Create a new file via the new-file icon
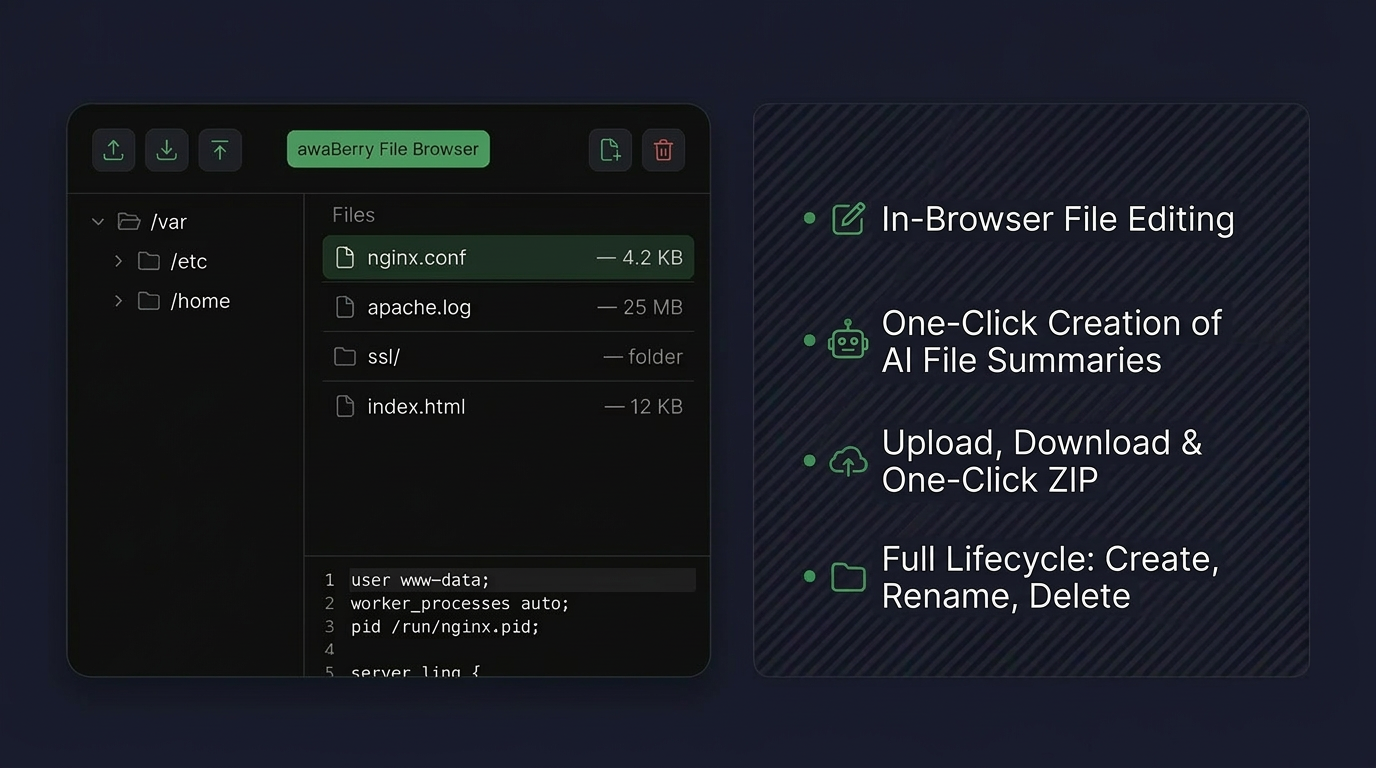Viewport: 1376px width, 768px height. pos(610,149)
